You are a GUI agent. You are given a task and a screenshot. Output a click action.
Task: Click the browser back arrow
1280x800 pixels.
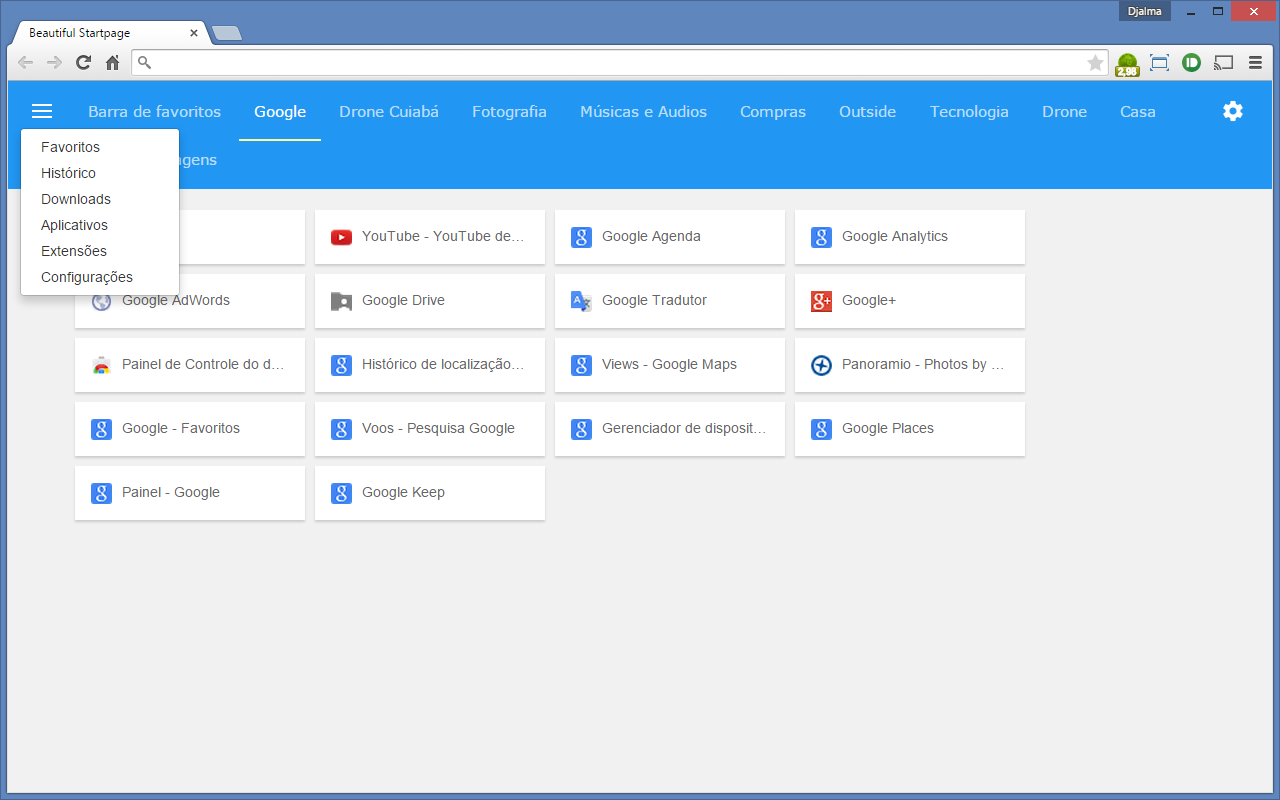[26, 62]
